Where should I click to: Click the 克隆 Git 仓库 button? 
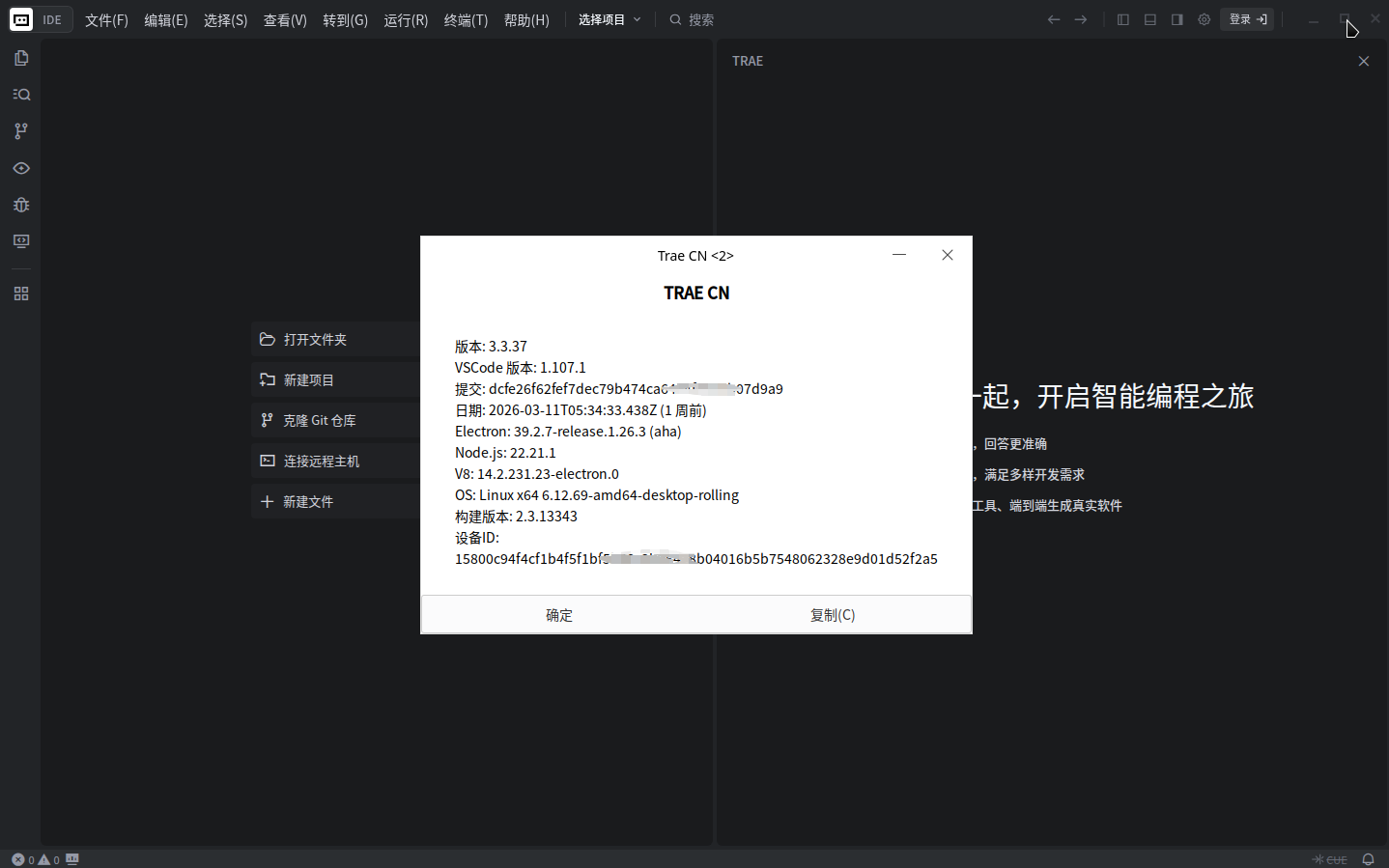pyautogui.click(x=336, y=421)
